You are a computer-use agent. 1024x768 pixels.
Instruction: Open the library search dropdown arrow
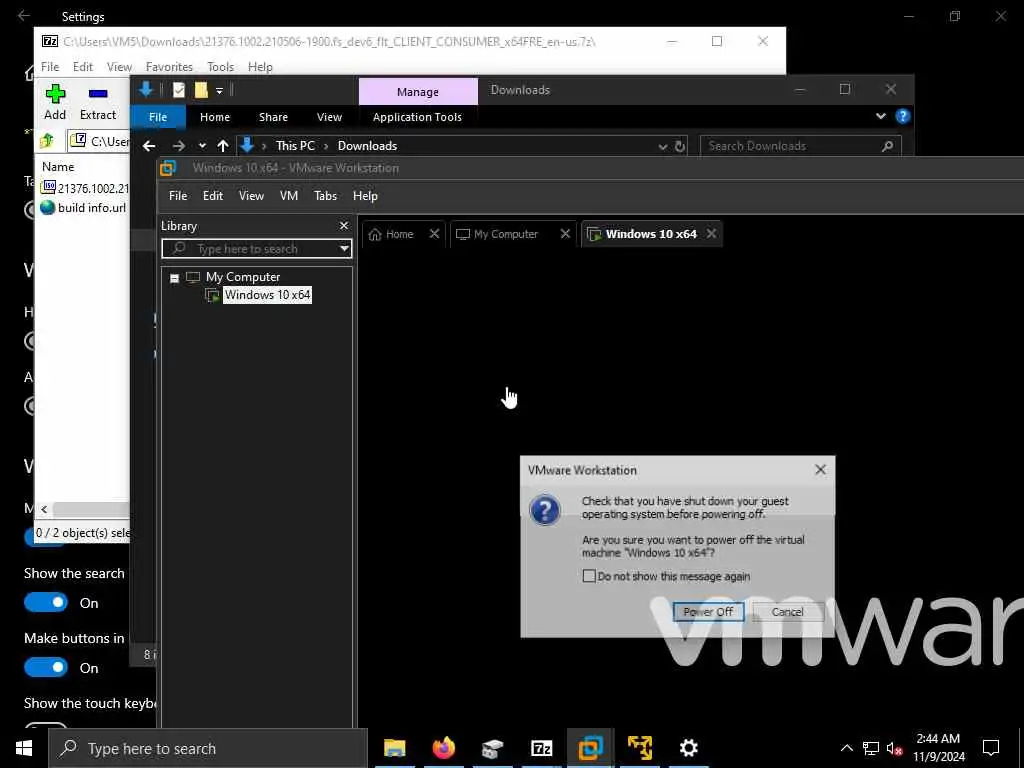click(x=344, y=249)
